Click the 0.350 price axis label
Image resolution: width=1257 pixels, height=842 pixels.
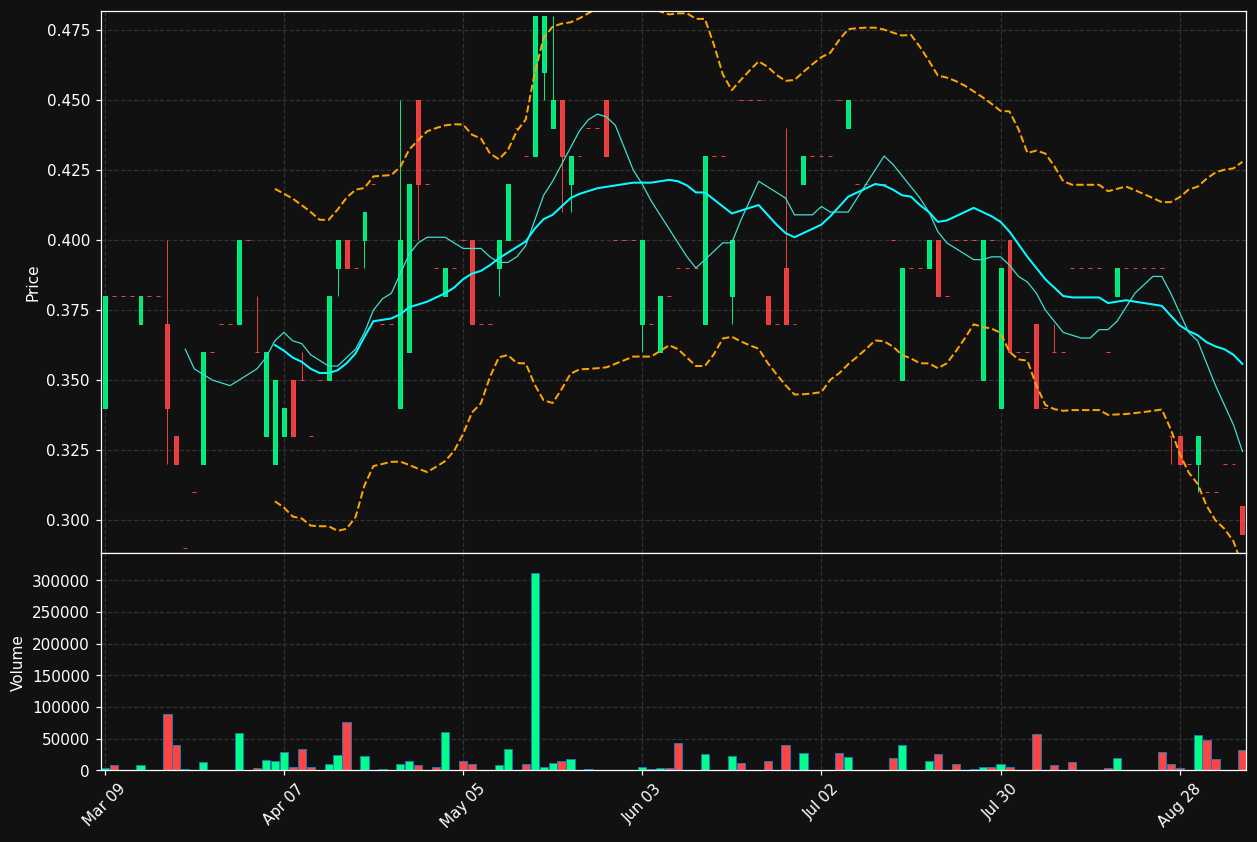(68, 381)
